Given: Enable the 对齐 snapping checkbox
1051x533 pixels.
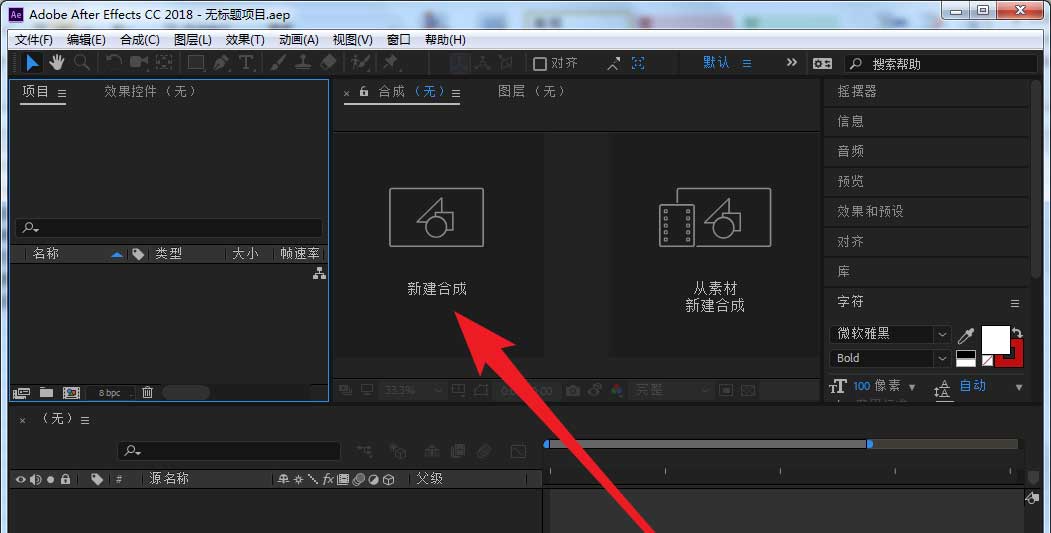Looking at the screenshot, I should 540,64.
